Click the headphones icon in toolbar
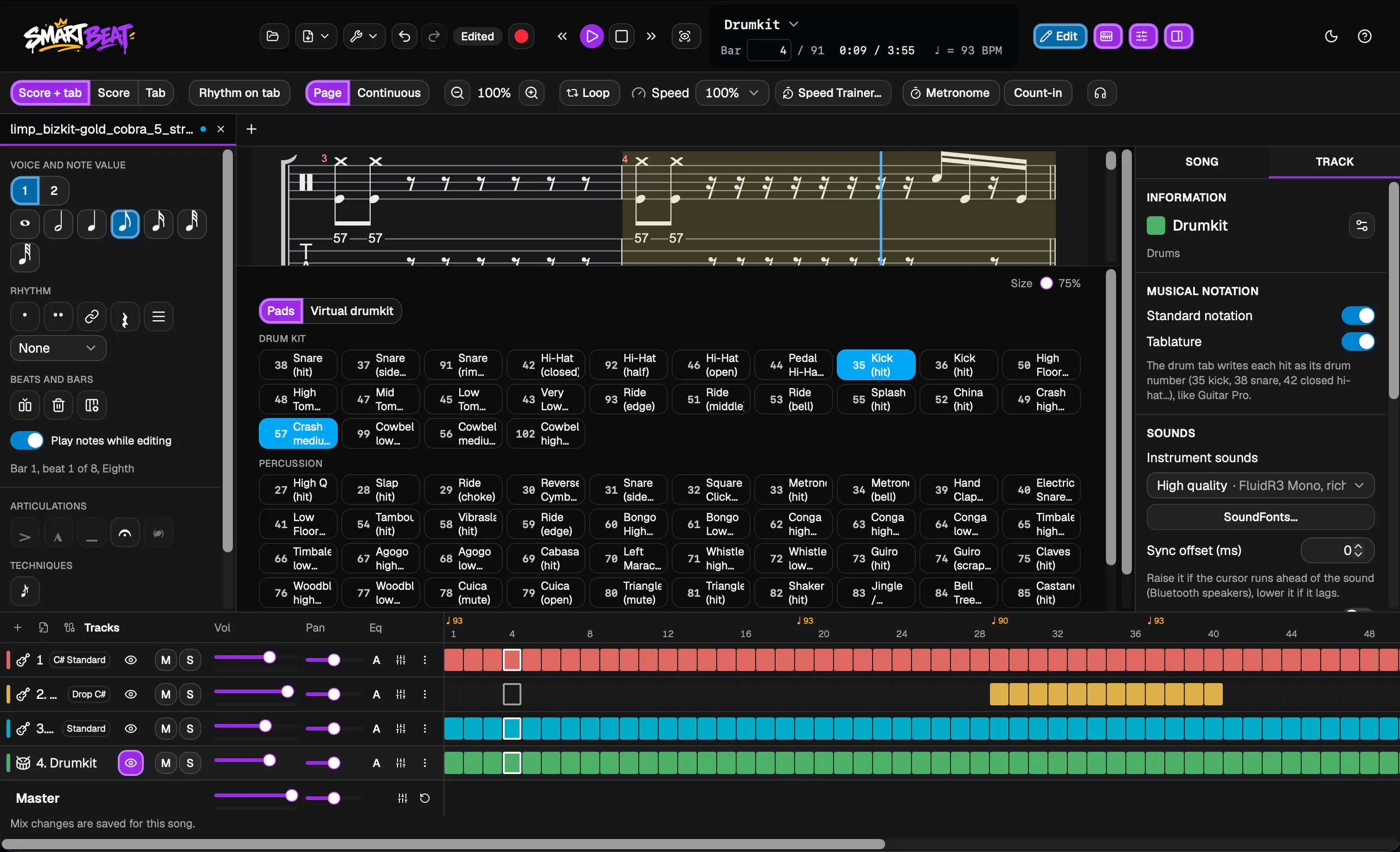Screen dimensions: 1400x852 click(x=1101, y=93)
